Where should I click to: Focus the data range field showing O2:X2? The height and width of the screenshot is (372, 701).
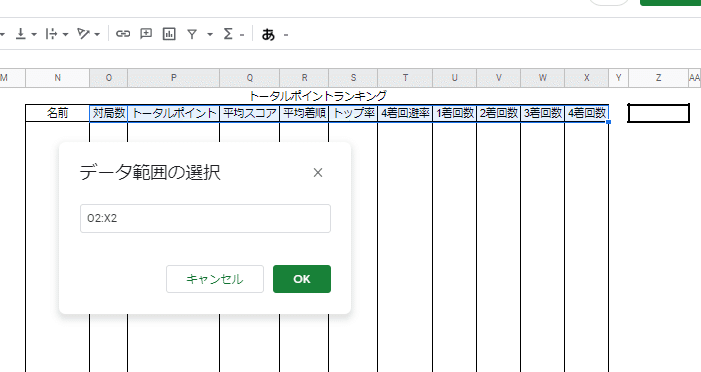click(x=205, y=218)
